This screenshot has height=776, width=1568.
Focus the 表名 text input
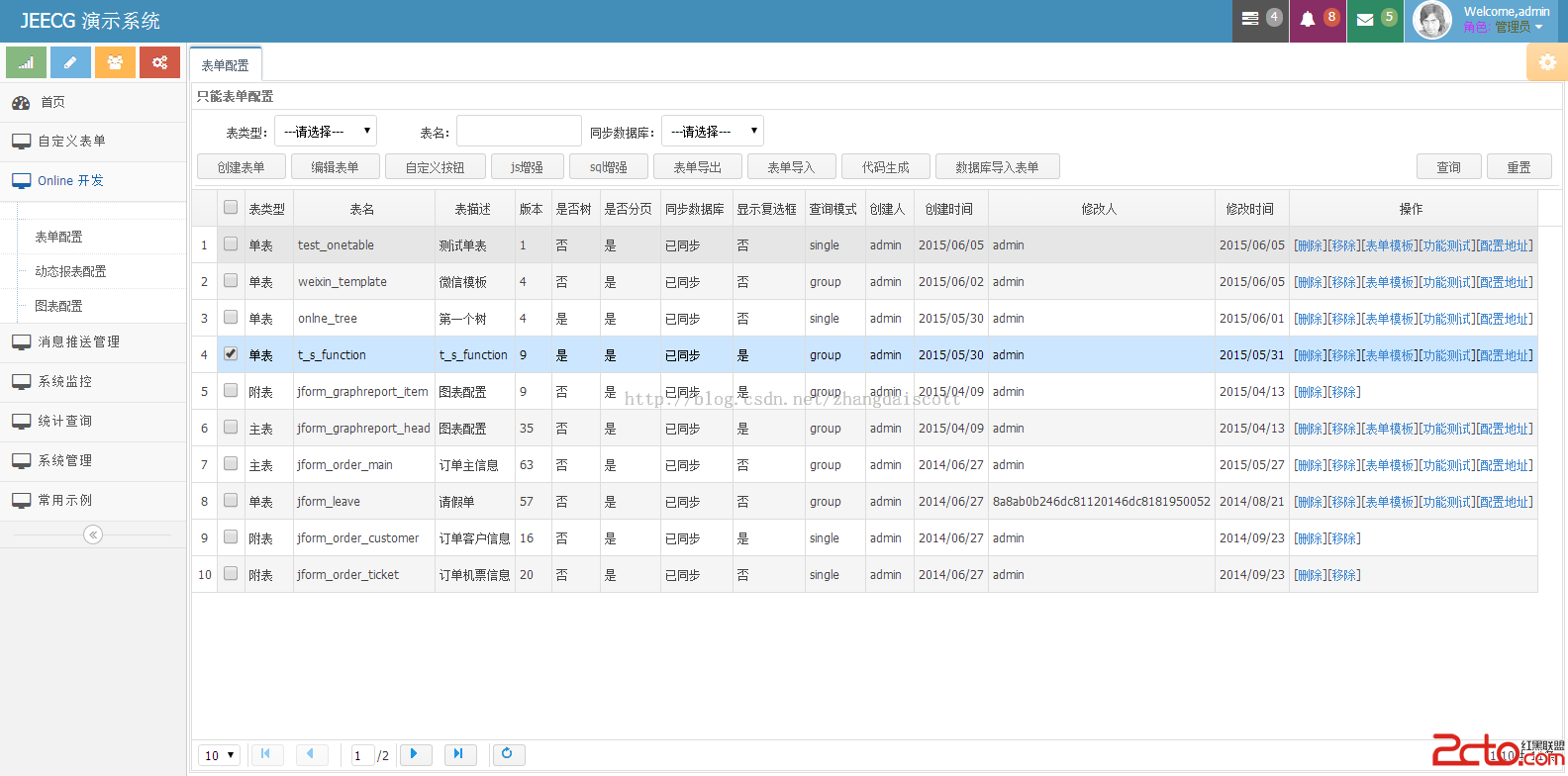click(x=519, y=131)
